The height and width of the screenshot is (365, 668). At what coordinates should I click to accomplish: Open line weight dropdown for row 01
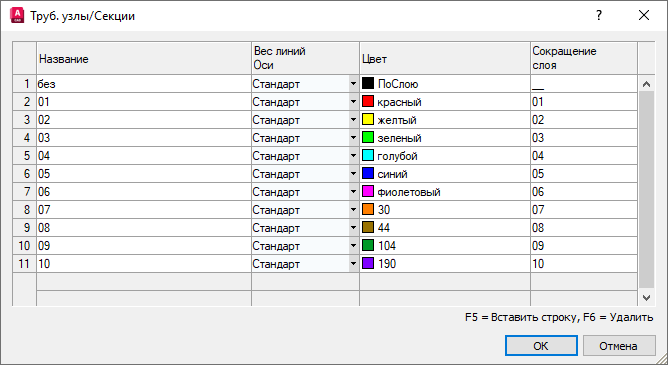pos(354,102)
